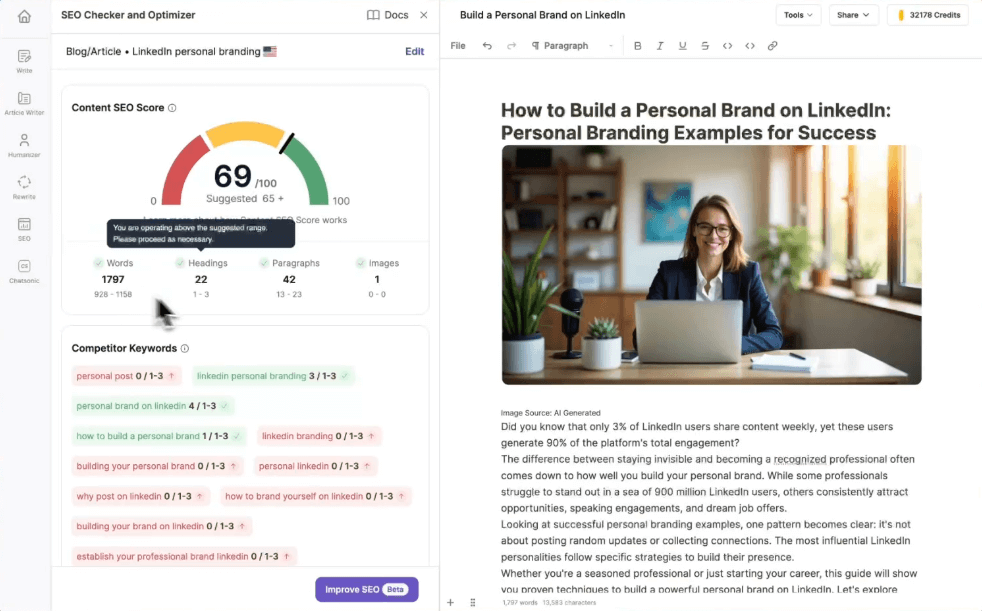Open the Docs link in the SEO panel
Image resolution: width=982 pixels, height=611 pixels.
pos(388,15)
